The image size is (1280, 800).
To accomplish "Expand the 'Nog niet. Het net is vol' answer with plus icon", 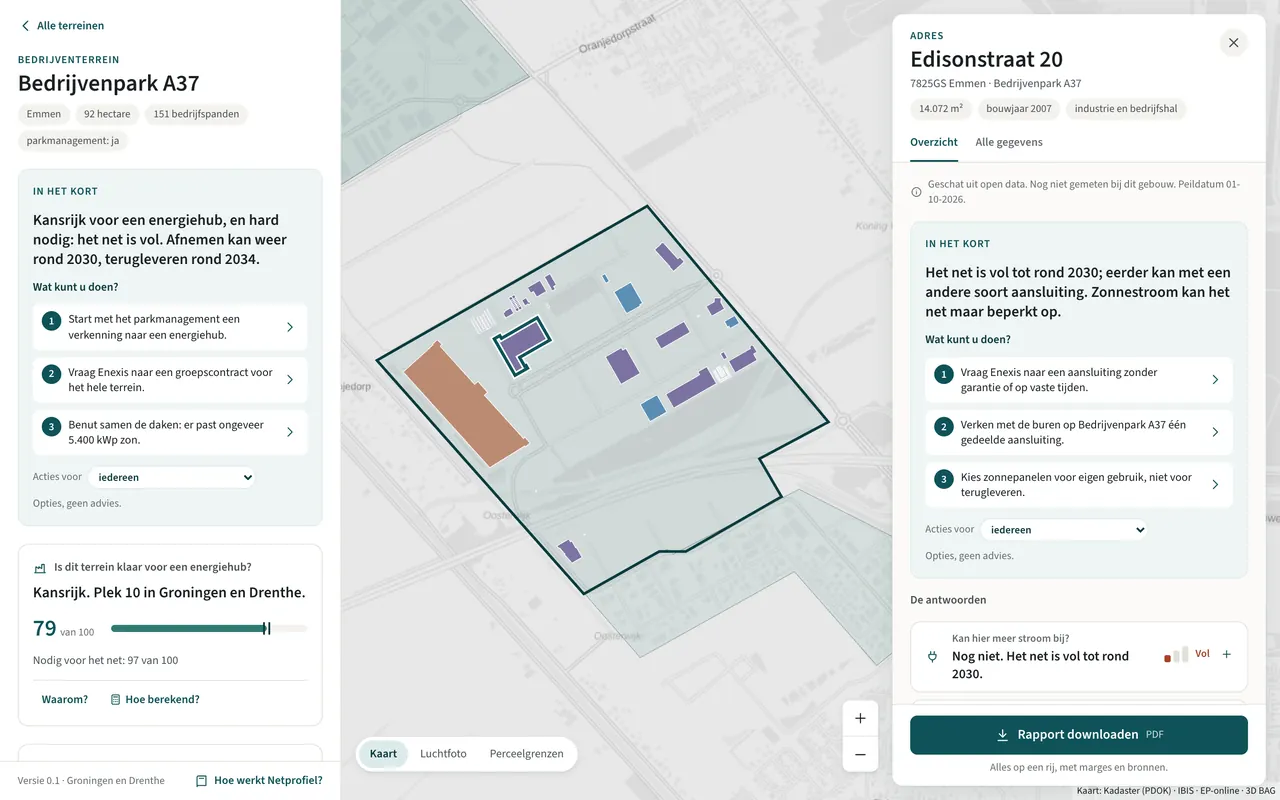I will (1227, 654).
